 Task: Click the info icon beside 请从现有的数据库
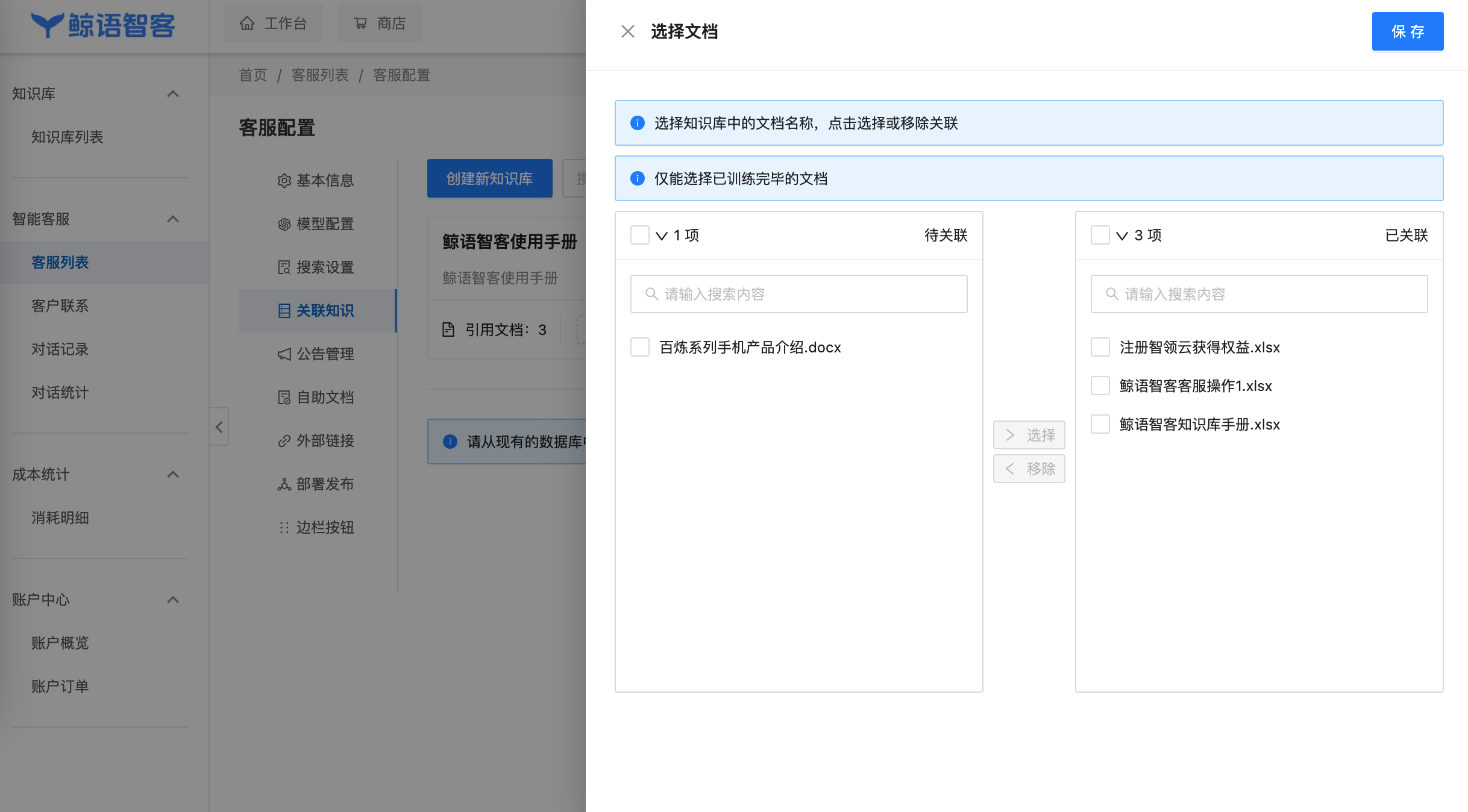point(450,442)
